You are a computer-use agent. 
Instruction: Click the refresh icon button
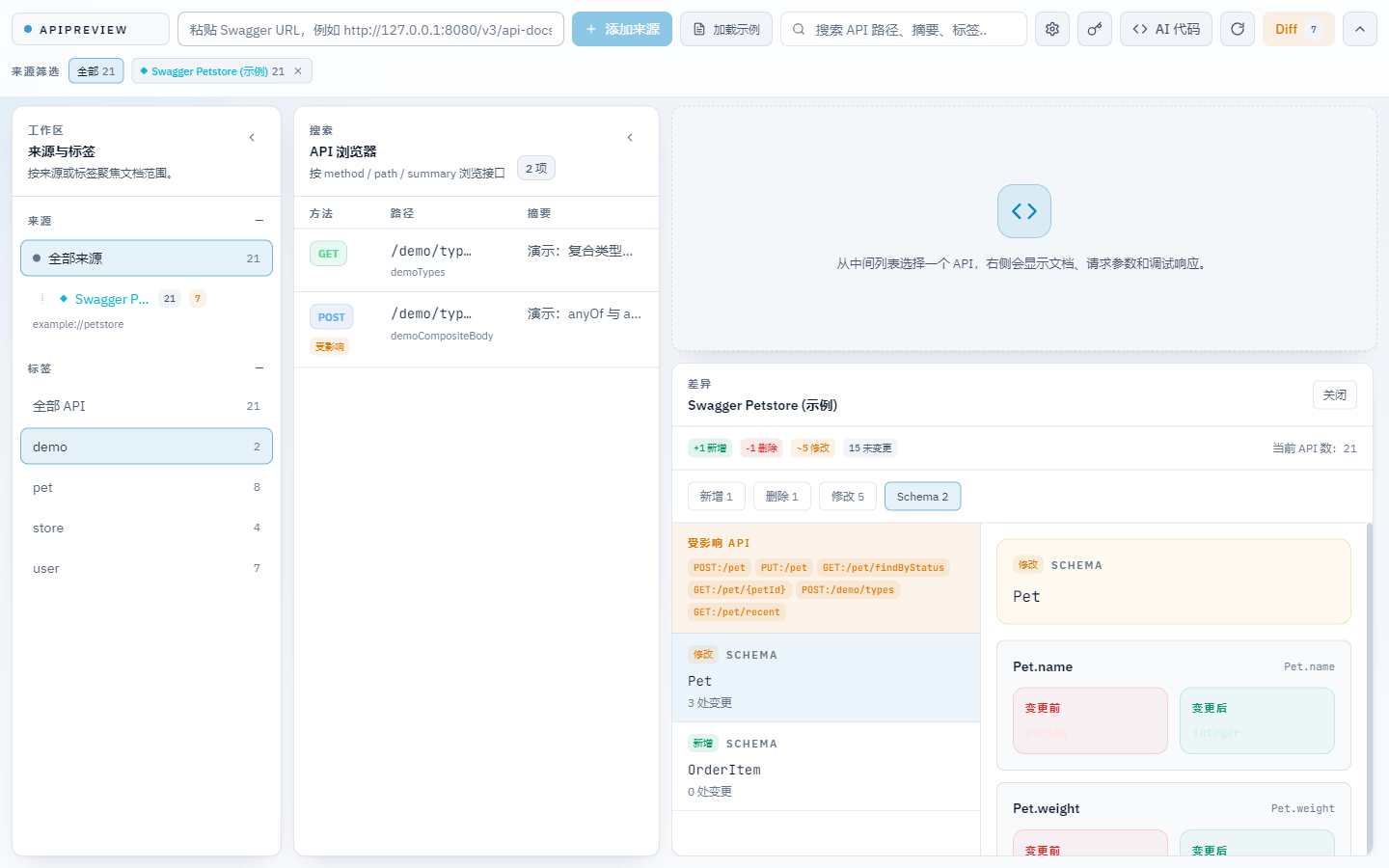click(x=1238, y=29)
